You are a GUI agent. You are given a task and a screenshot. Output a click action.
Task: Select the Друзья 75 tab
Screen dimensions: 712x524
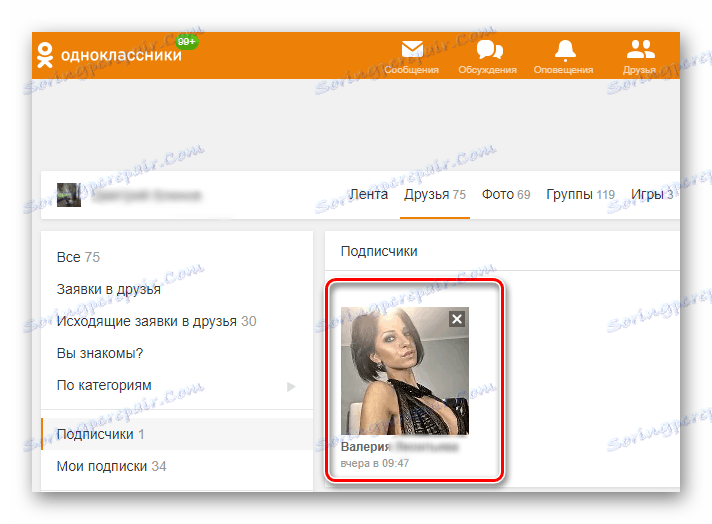pos(435,194)
